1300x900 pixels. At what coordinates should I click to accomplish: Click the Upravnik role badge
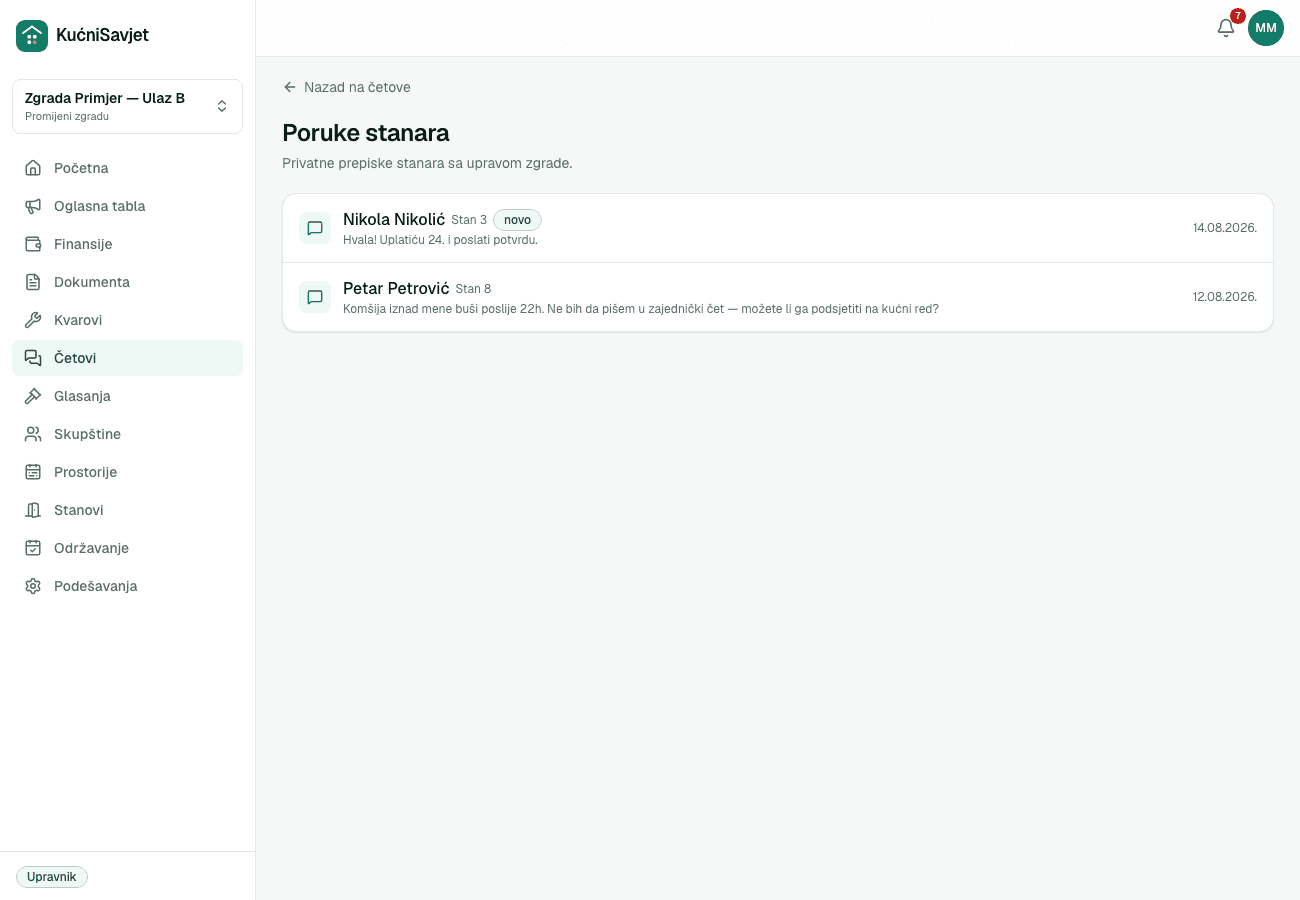[52, 877]
